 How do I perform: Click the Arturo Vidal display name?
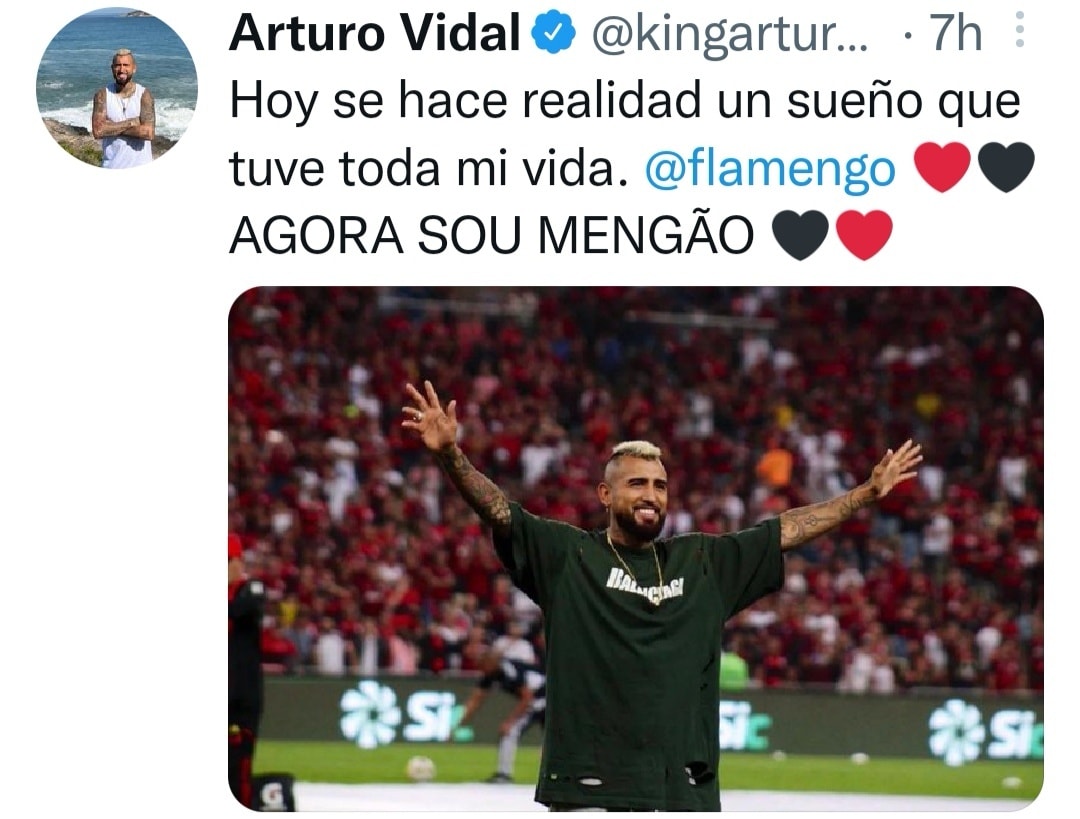(x=375, y=33)
